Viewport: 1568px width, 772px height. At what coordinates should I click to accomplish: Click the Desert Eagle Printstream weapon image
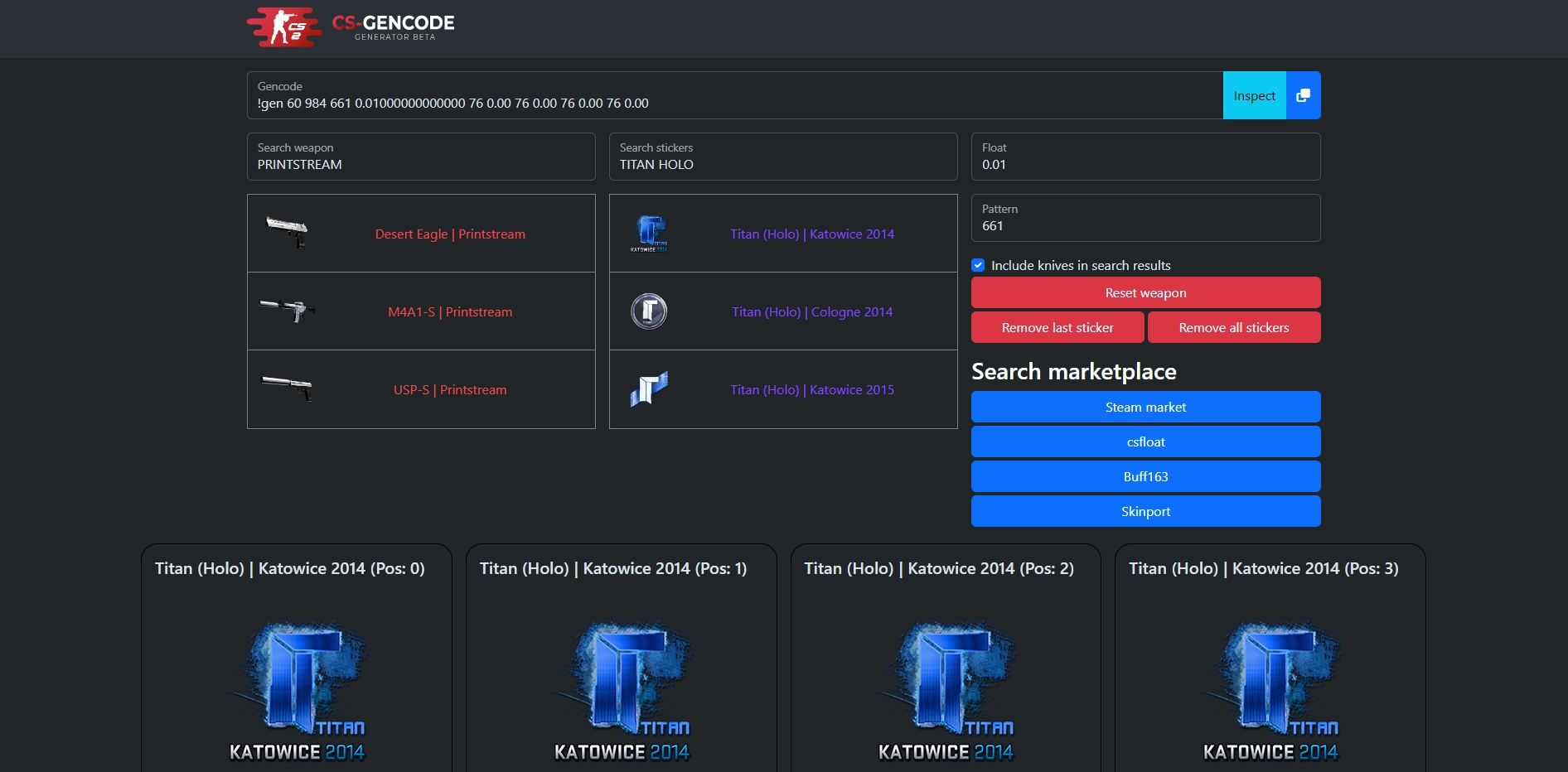click(287, 233)
